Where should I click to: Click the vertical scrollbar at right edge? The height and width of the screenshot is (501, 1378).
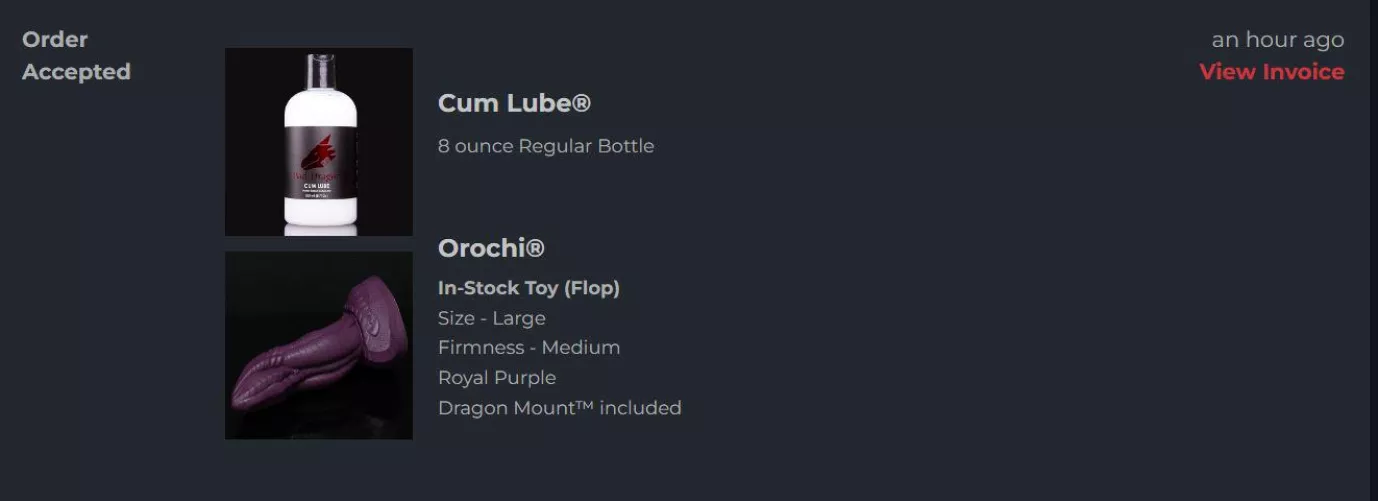(1373, 250)
